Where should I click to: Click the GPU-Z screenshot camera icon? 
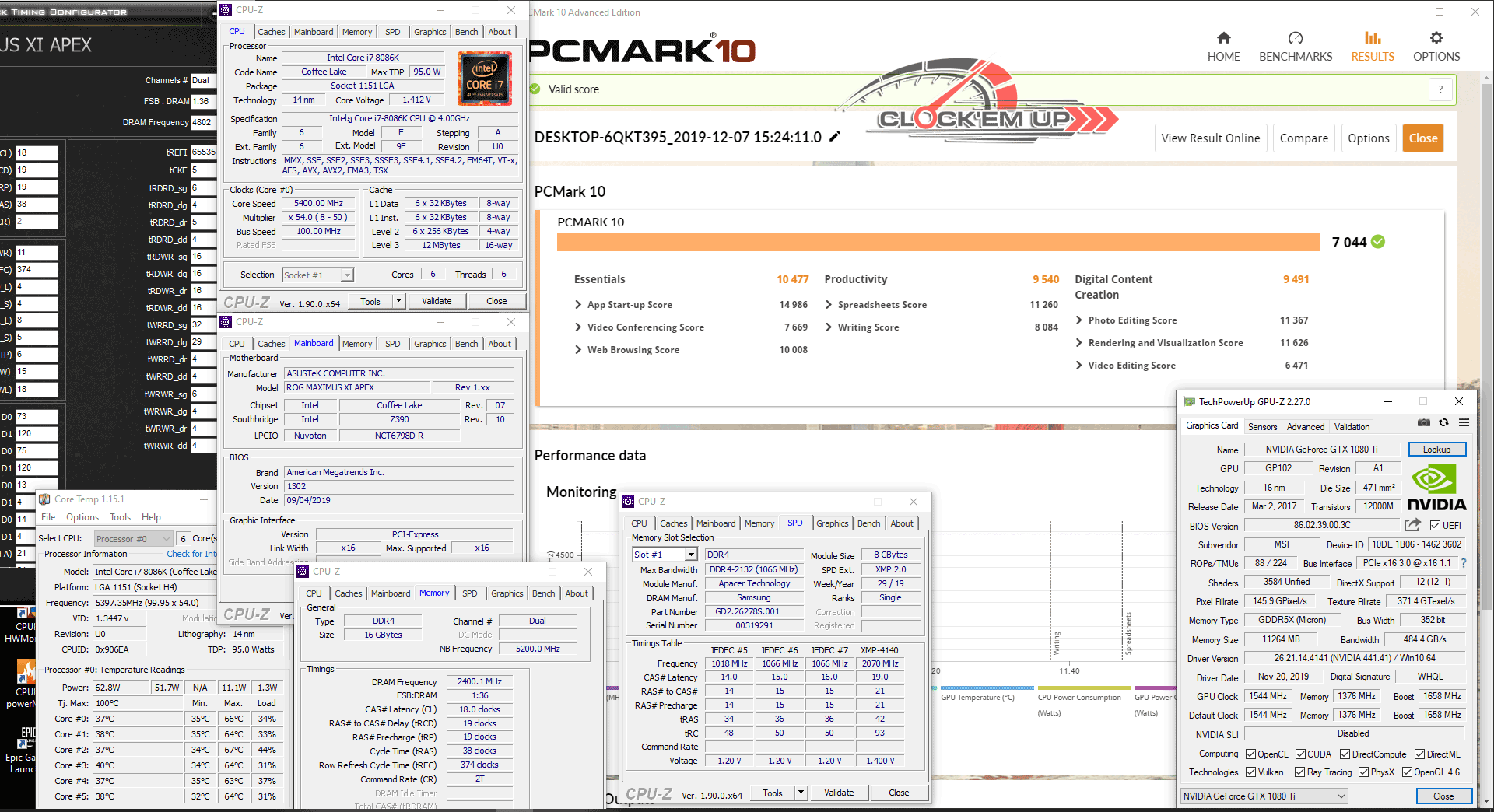(x=1423, y=423)
